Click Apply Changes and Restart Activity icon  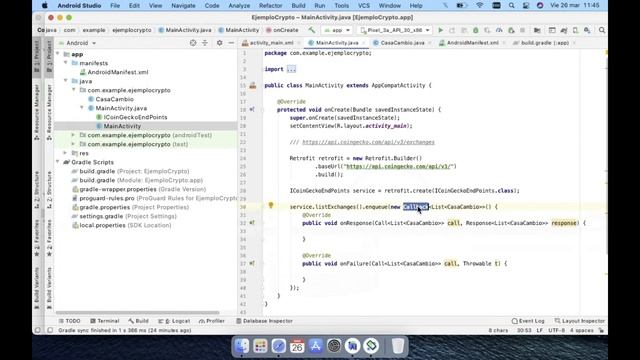pos(452,30)
